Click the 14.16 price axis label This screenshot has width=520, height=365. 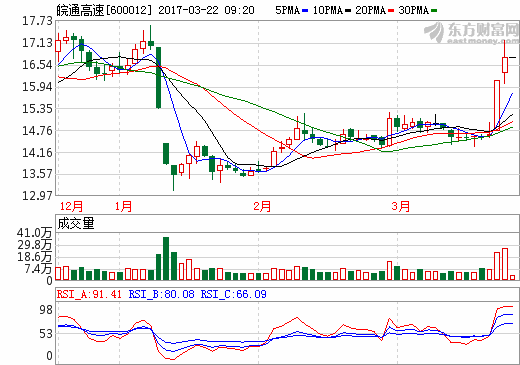point(37,153)
